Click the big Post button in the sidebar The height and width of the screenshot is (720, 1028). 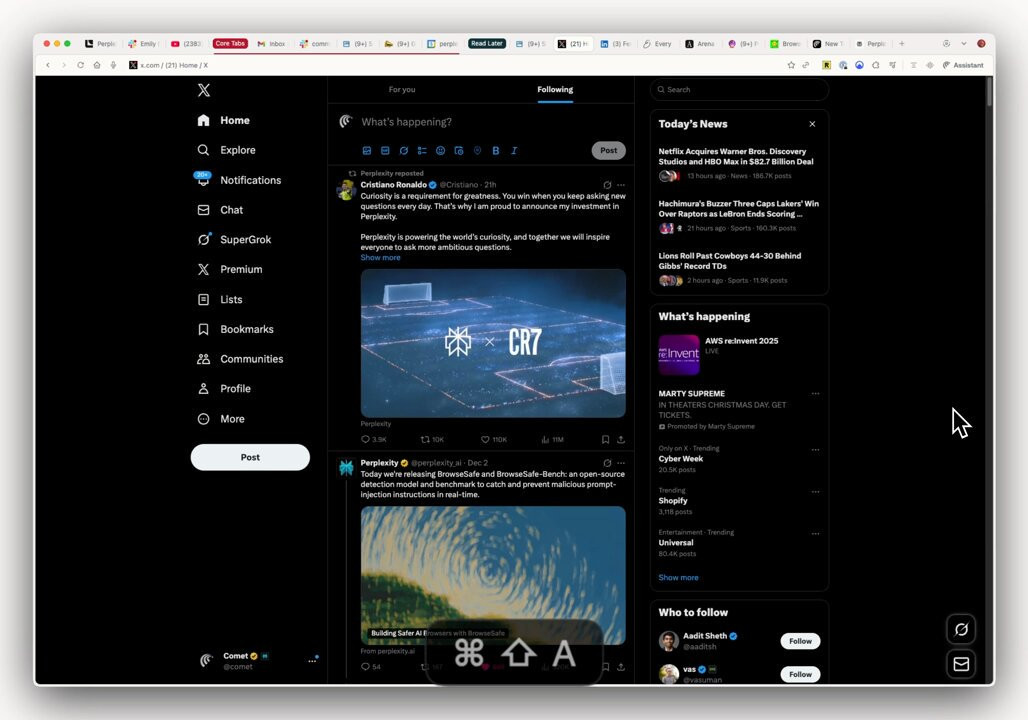click(250, 457)
